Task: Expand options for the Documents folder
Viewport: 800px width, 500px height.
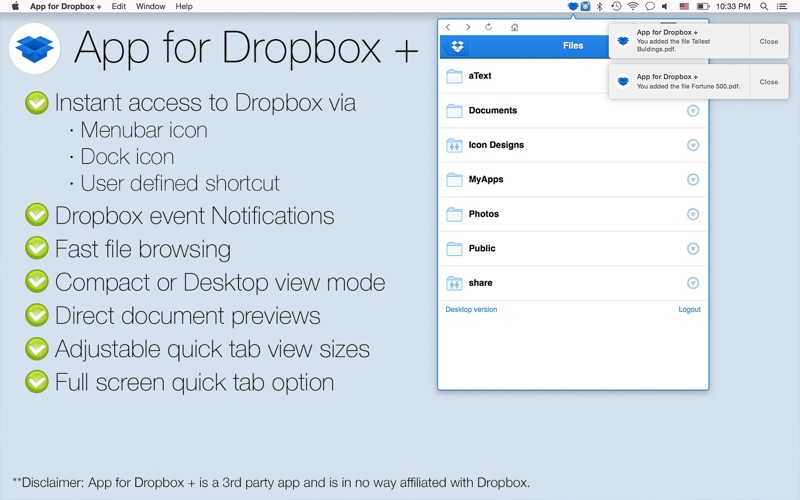Action: point(693,111)
